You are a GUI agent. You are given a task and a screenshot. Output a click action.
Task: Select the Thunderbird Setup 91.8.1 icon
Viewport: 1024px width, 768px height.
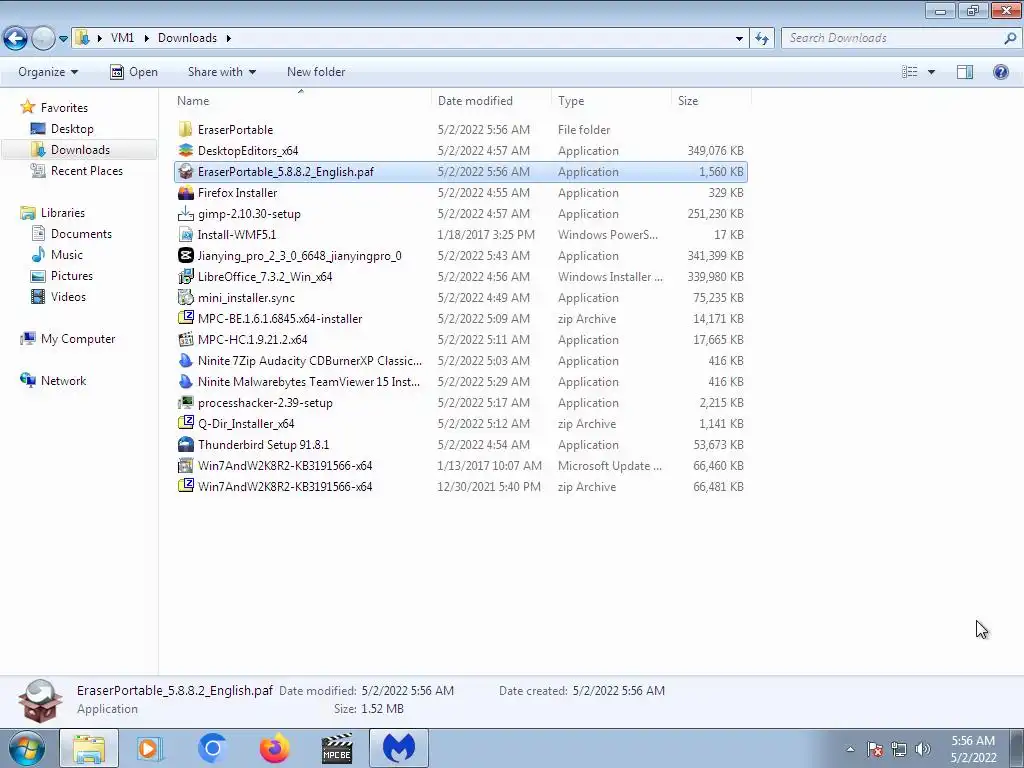(185, 445)
